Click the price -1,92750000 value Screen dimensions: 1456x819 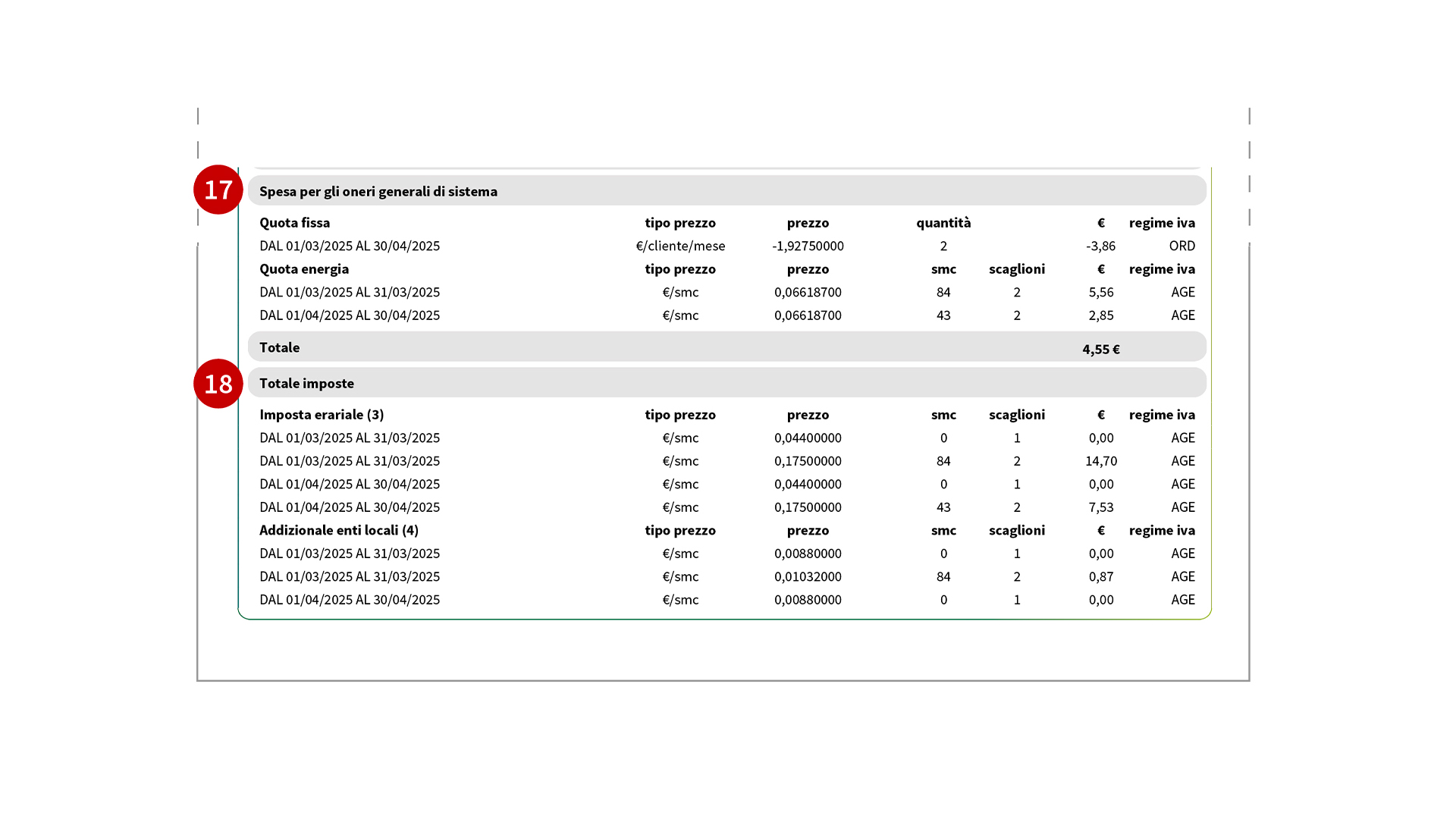point(808,246)
